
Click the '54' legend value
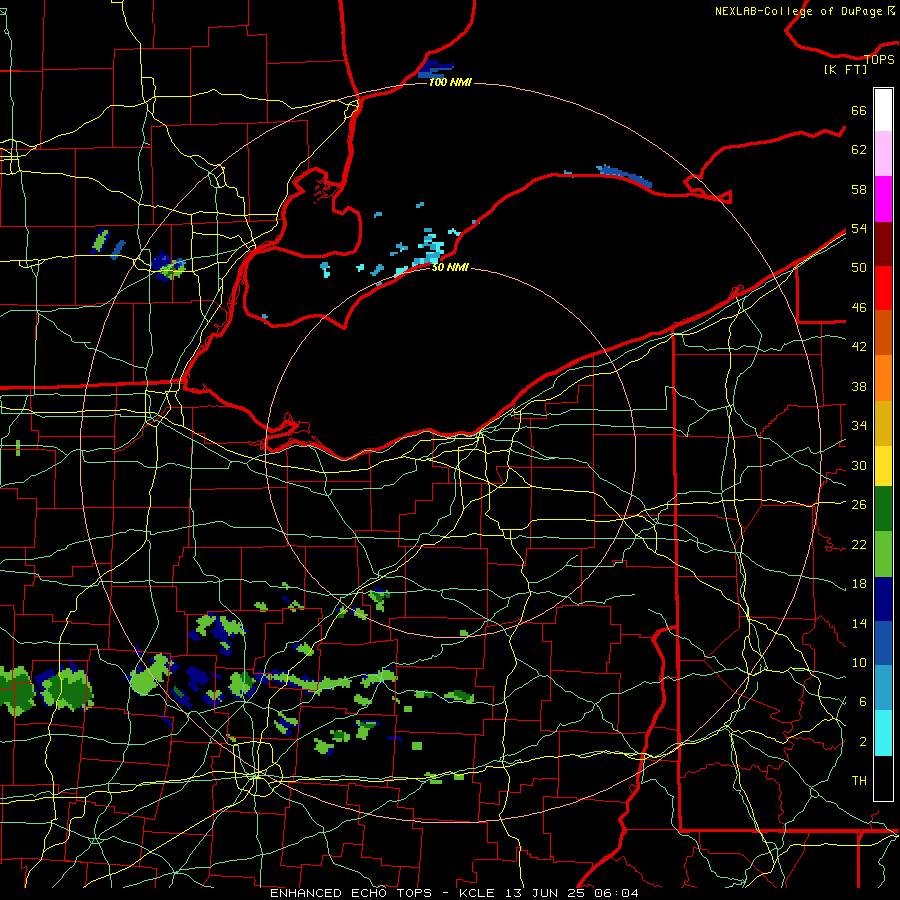click(x=859, y=228)
